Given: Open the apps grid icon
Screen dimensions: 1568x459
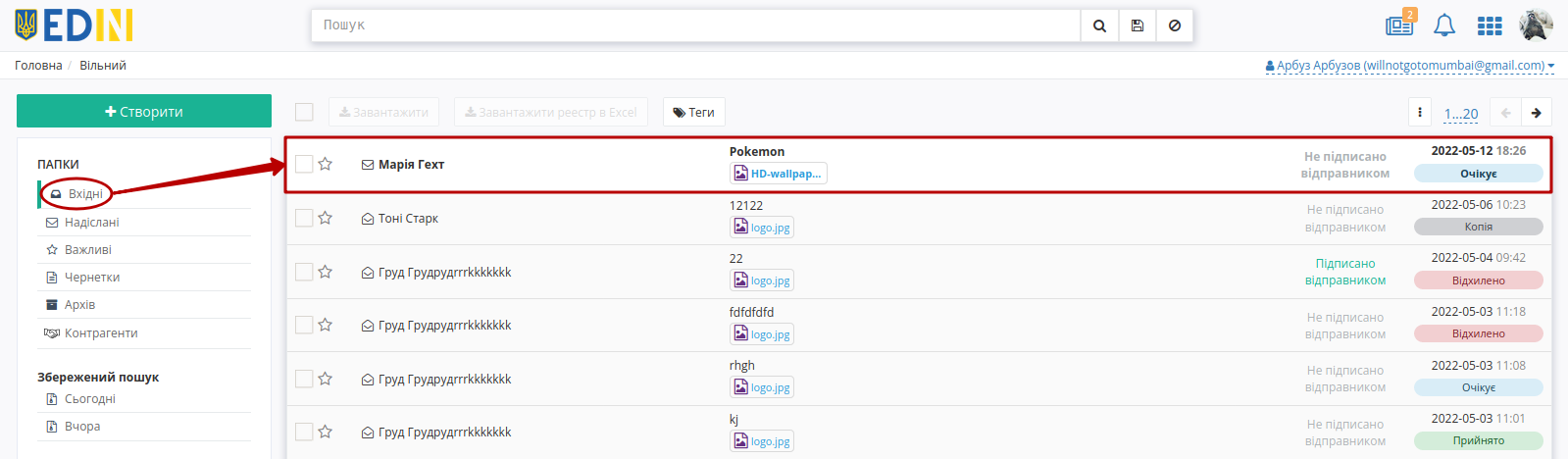Looking at the screenshot, I should (x=1490, y=25).
